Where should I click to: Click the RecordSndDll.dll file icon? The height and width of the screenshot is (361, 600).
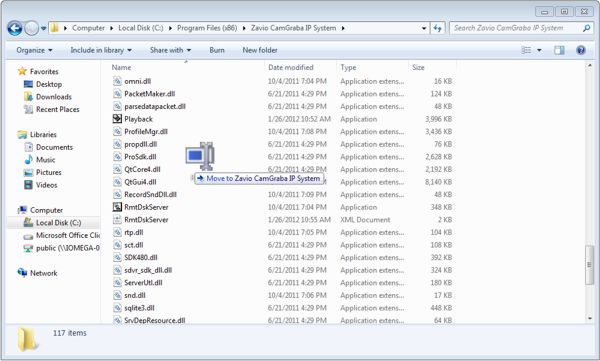pos(117,194)
